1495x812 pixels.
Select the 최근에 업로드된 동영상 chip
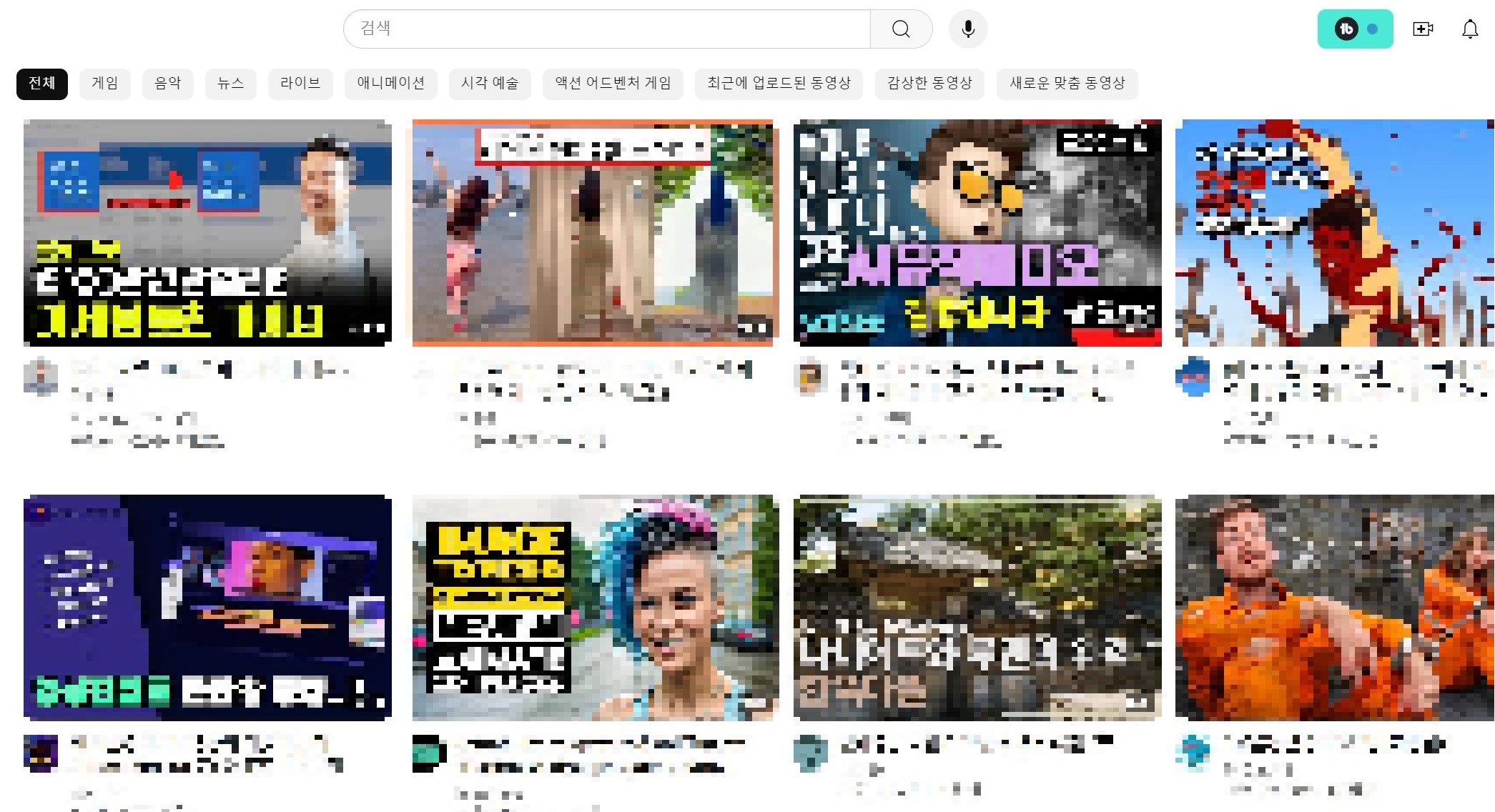(x=779, y=84)
